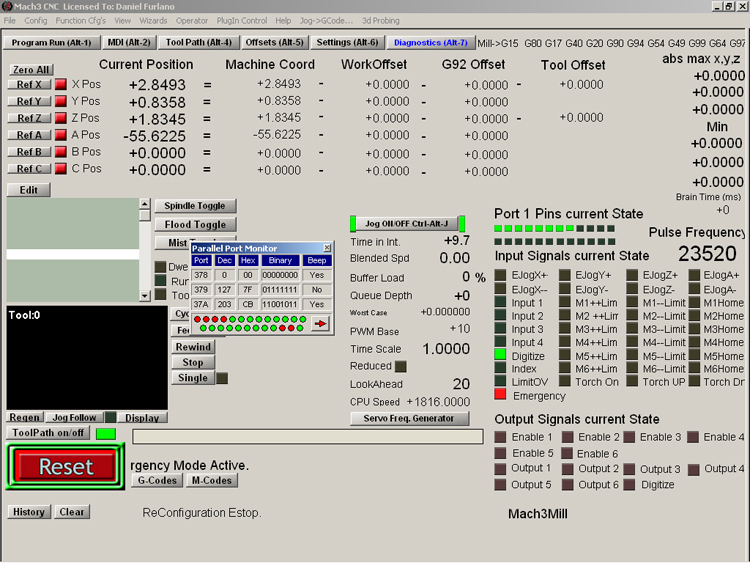Click the Output 6 signal LED
This screenshot has width=750, height=563.
coord(568,485)
